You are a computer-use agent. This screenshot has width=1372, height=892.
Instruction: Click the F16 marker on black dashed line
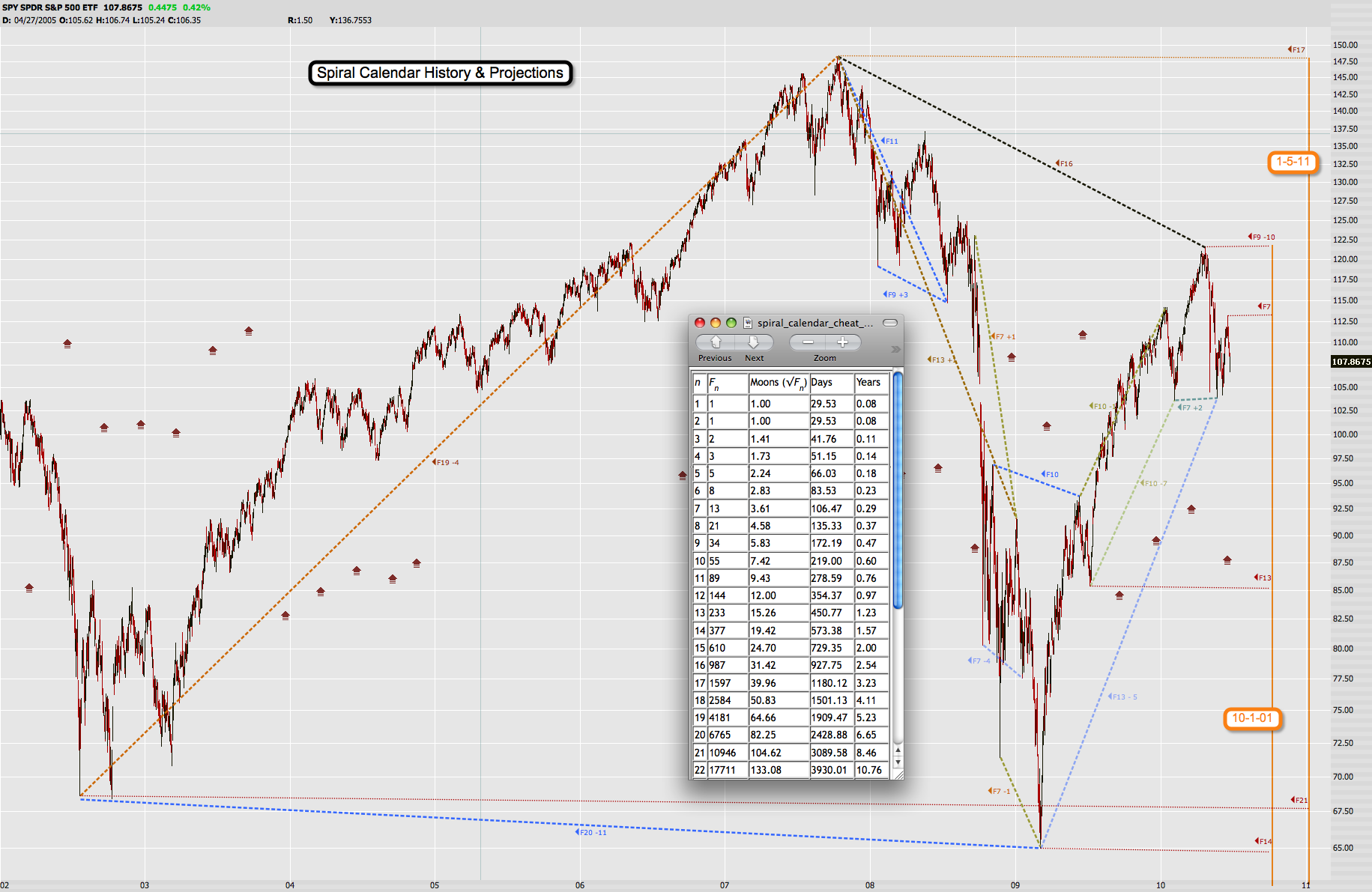(1065, 163)
